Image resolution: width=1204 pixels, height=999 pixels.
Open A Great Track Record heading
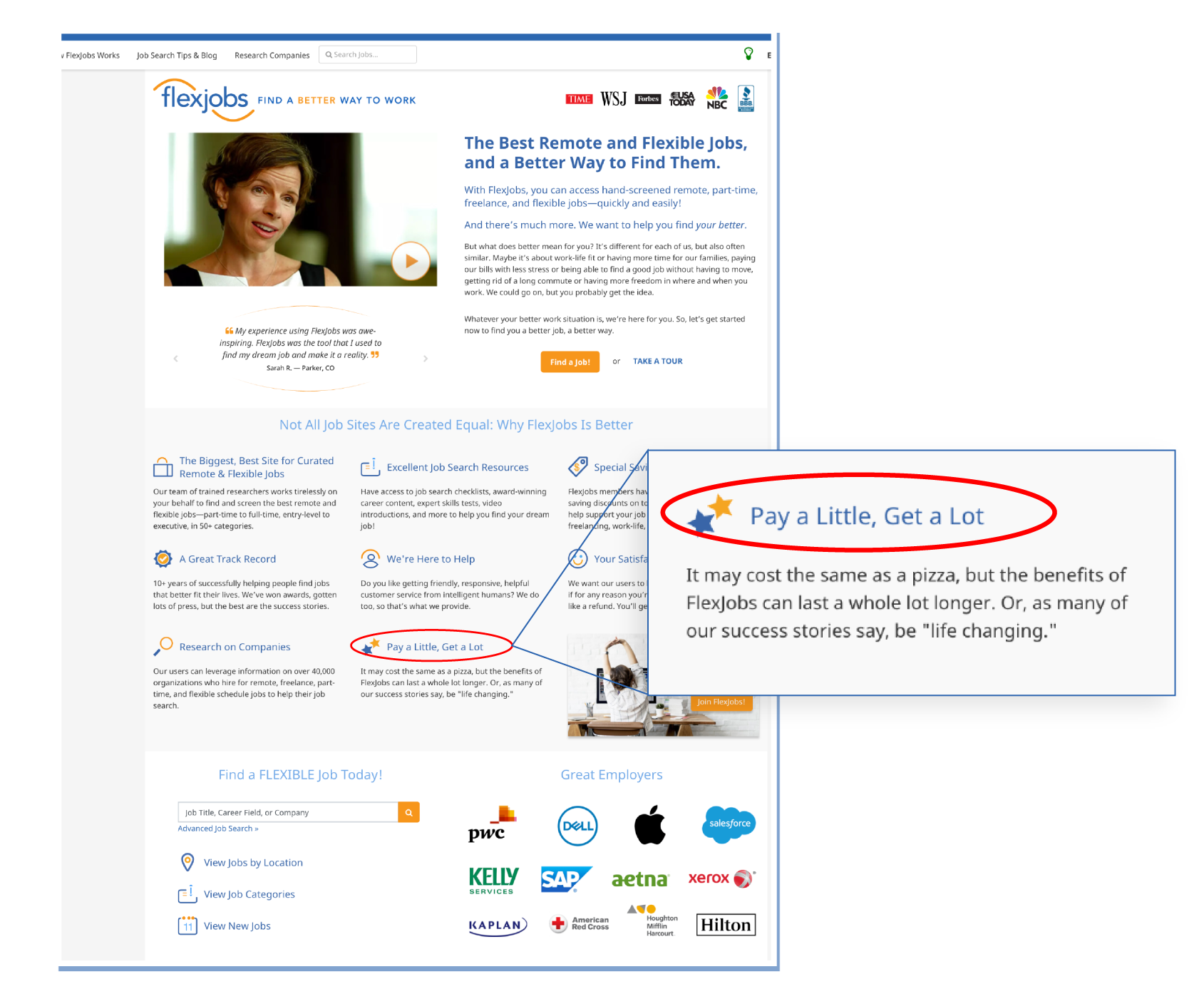pos(227,559)
